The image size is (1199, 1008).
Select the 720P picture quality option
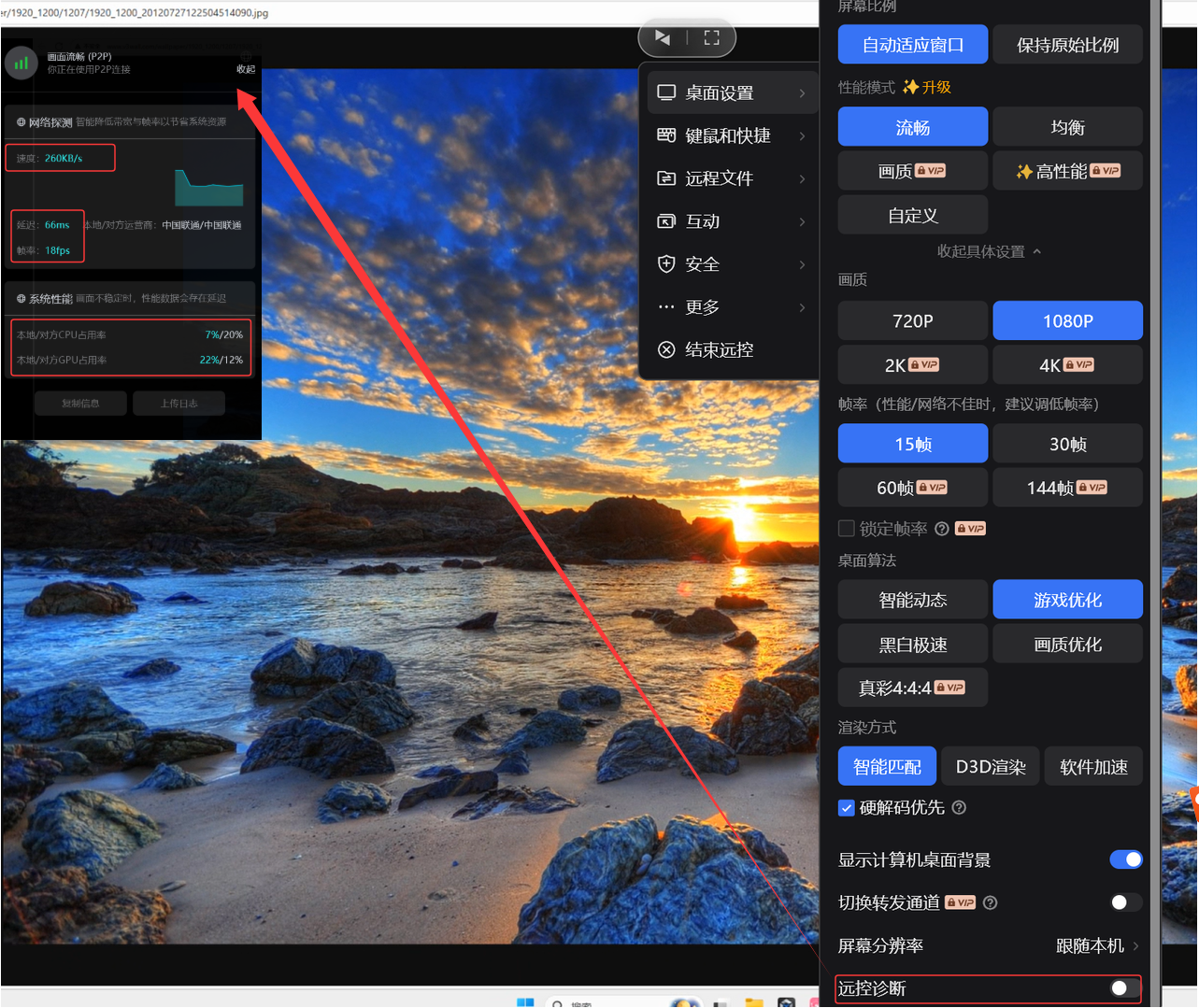coord(912,320)
